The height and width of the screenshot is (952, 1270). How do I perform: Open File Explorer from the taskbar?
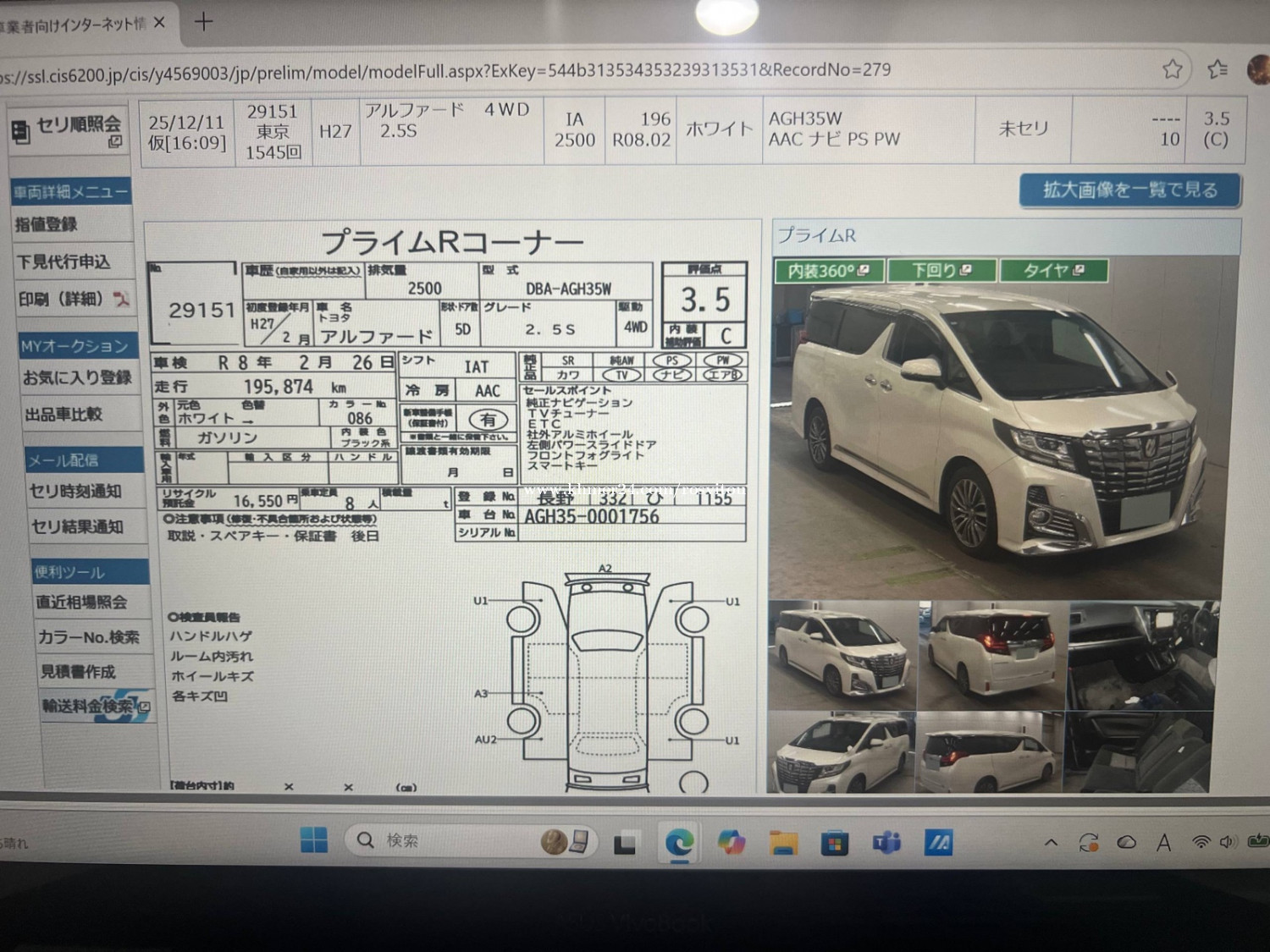tap(783, 843)
